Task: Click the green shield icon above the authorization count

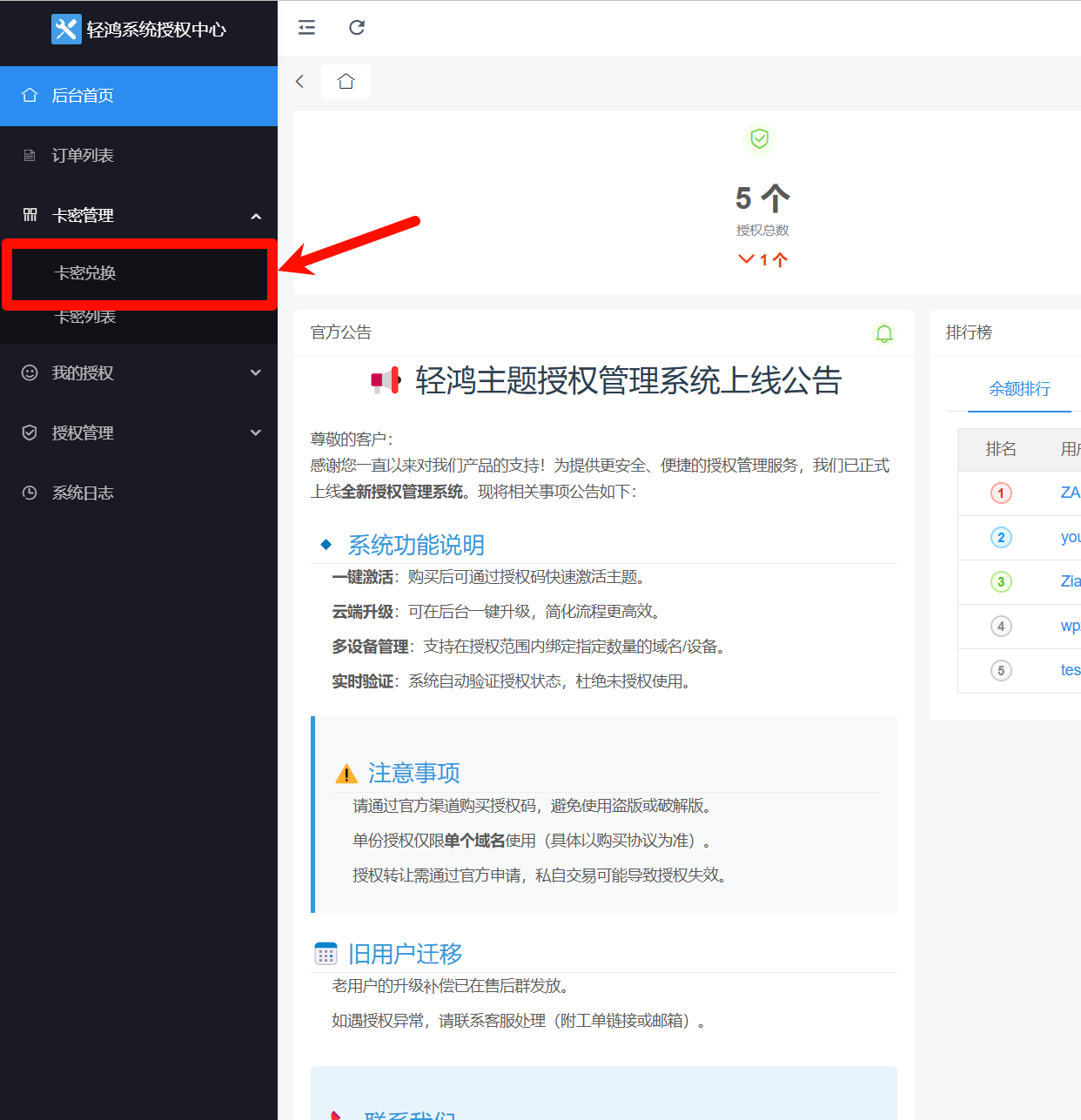Action: (x=760, y=139)
